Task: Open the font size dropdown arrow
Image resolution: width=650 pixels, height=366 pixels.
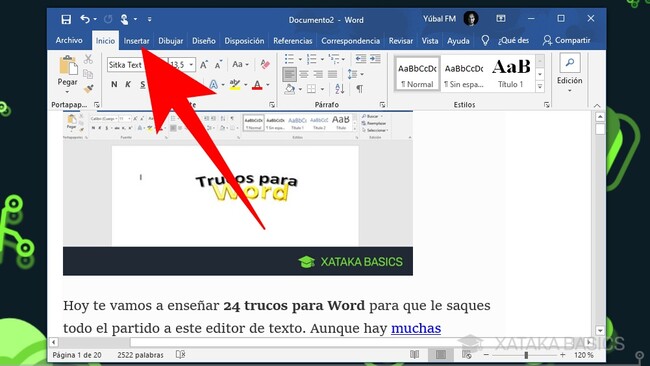Action: pyautogui.click(x=191, y=65)
